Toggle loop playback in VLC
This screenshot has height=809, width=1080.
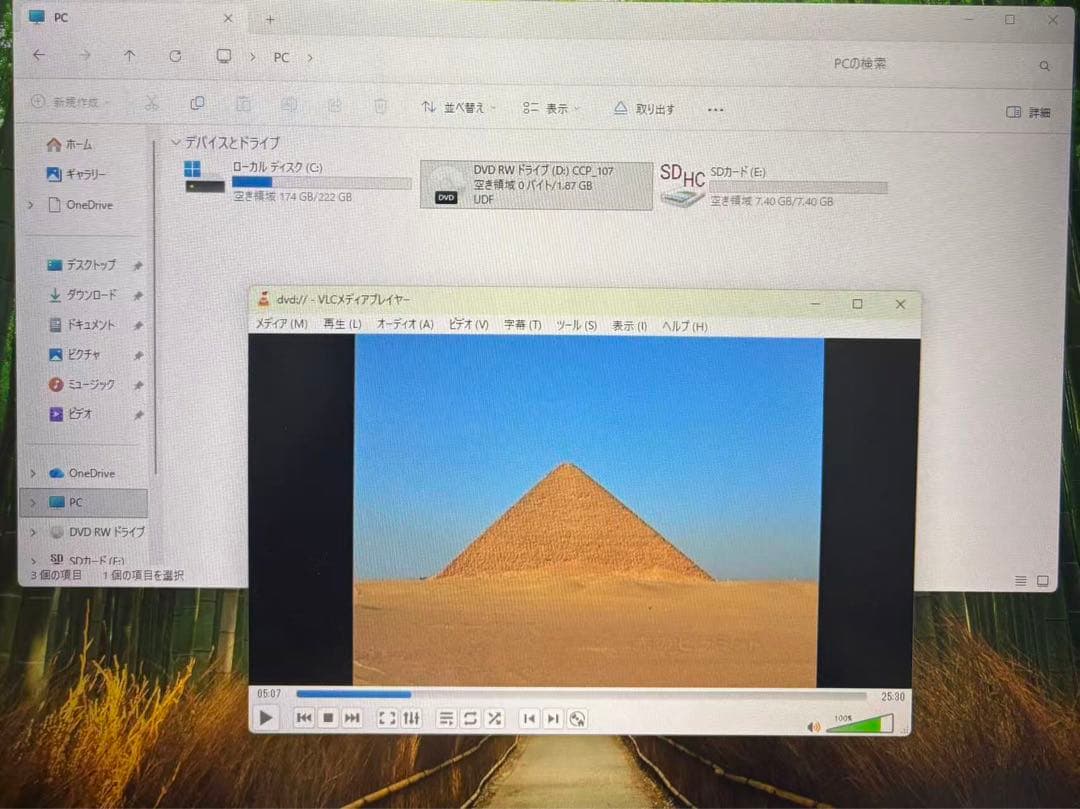[469, 718]
